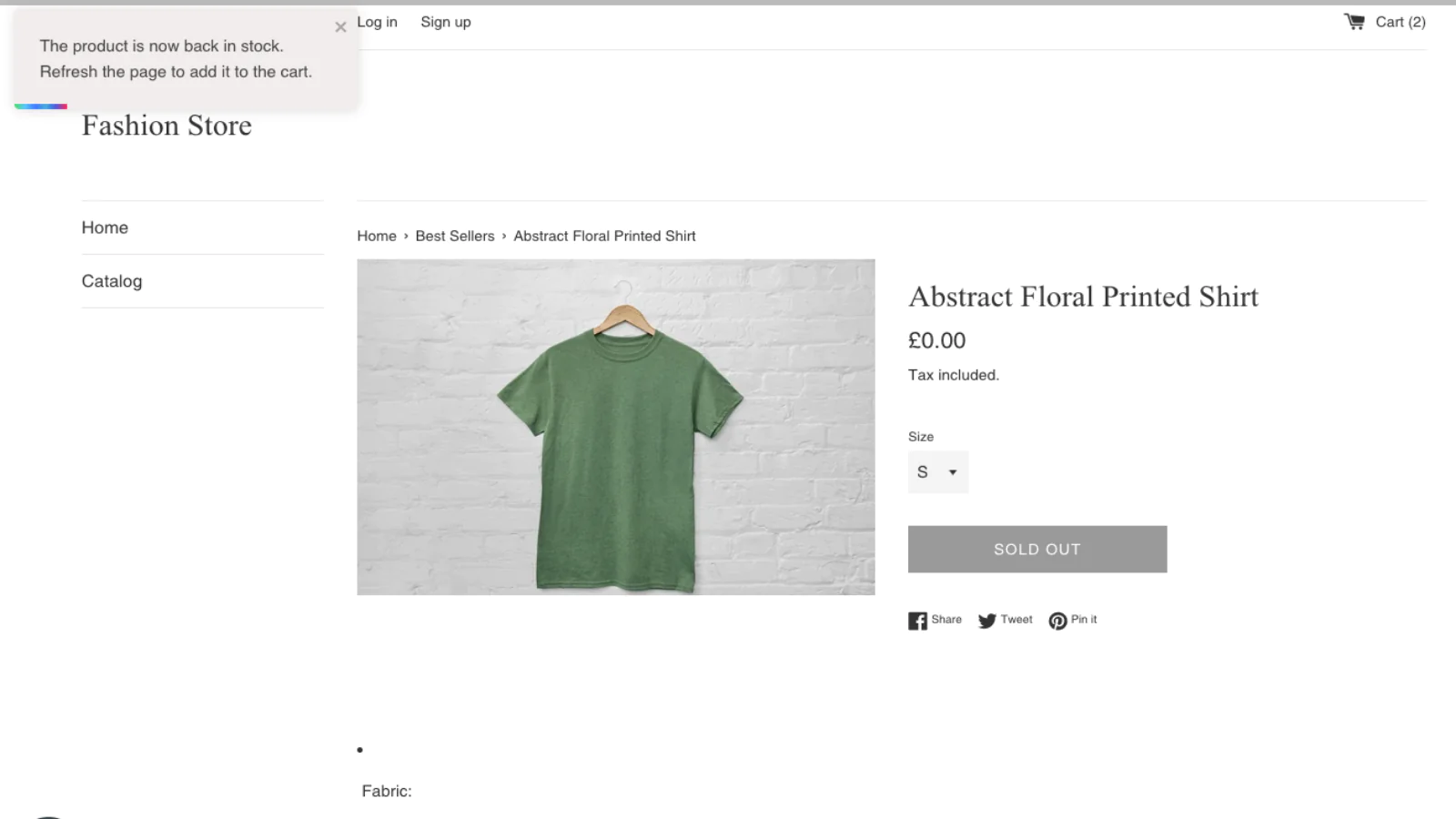Click the green t-shirt product image

616,428
